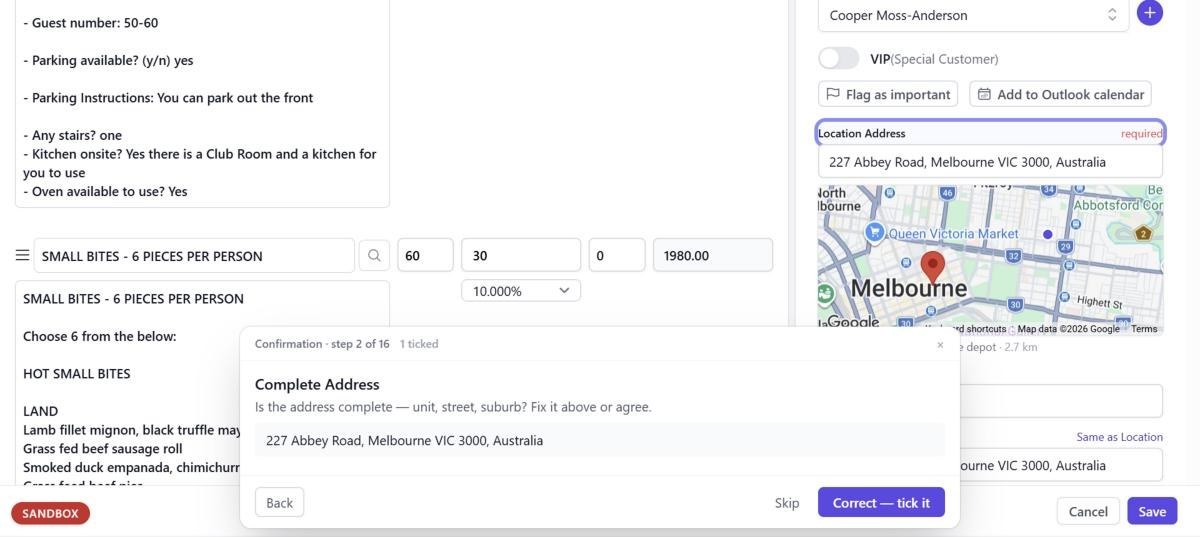Click the search magnifier beside item name
Image resolution: width=1200 pixels, height=537 pixels.
pos(374,256)
